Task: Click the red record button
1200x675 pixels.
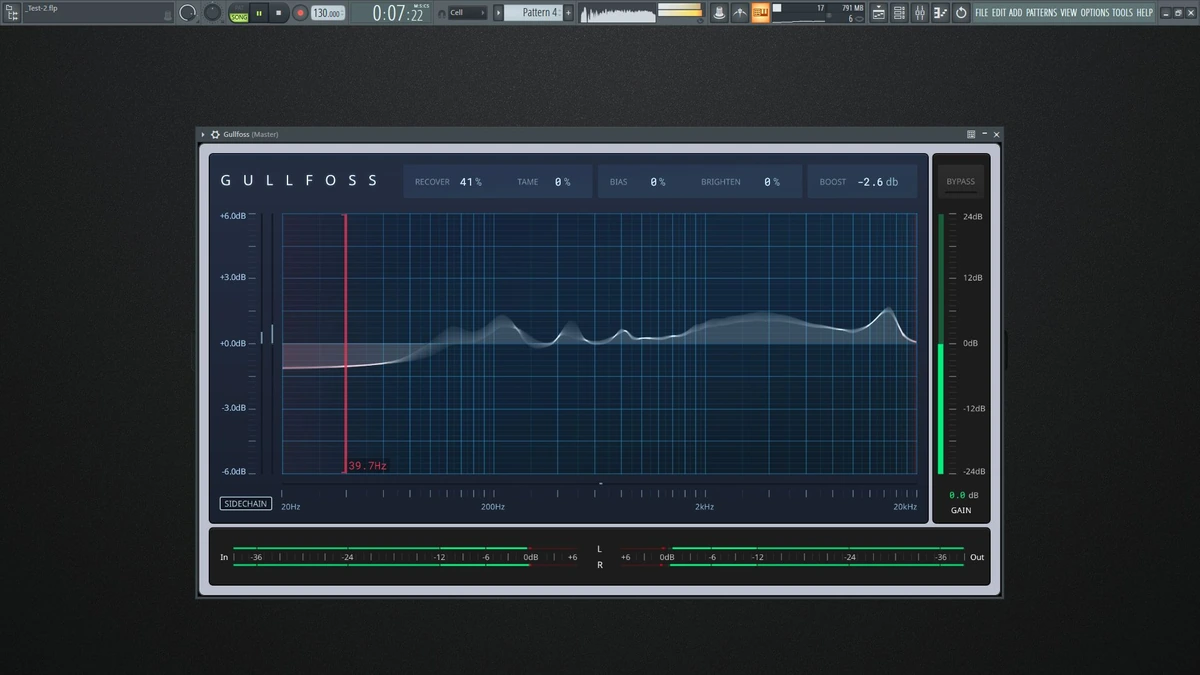Action: (x=299, y=13)
